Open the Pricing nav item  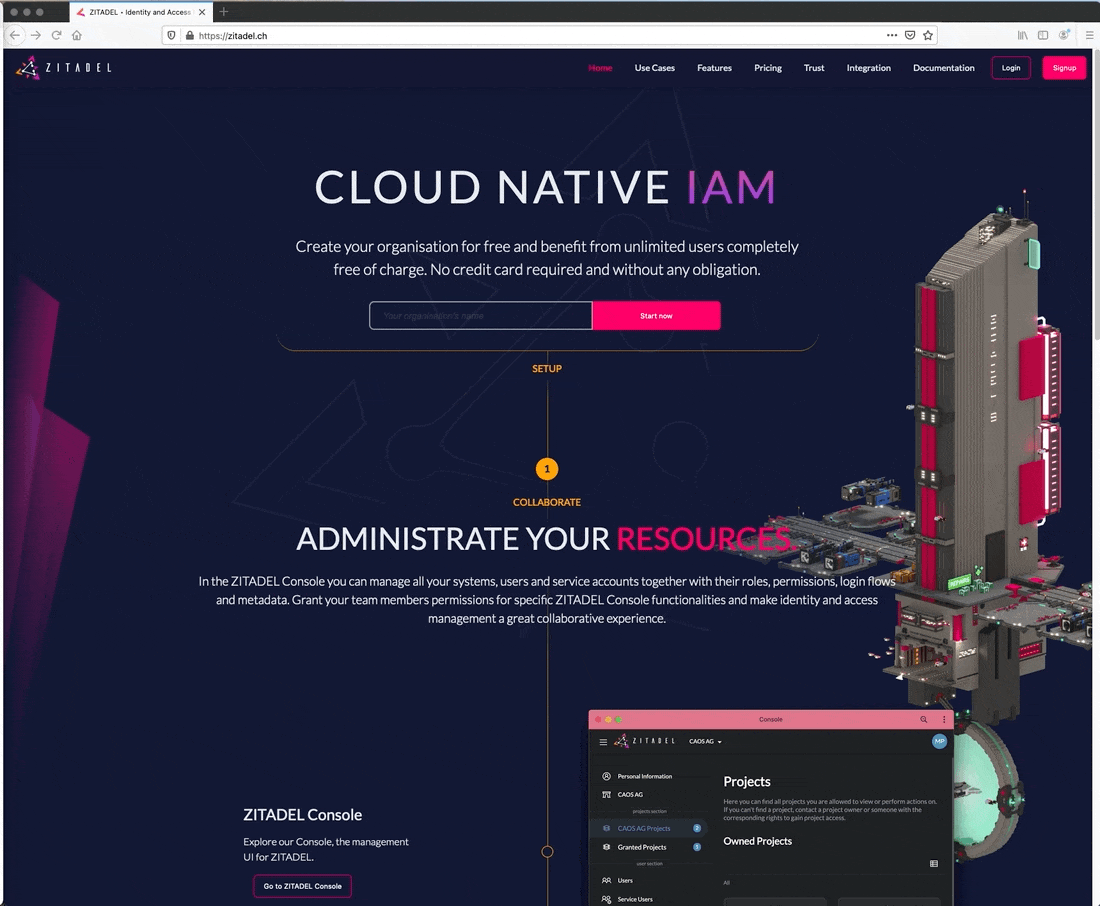[x=768, y=68]
